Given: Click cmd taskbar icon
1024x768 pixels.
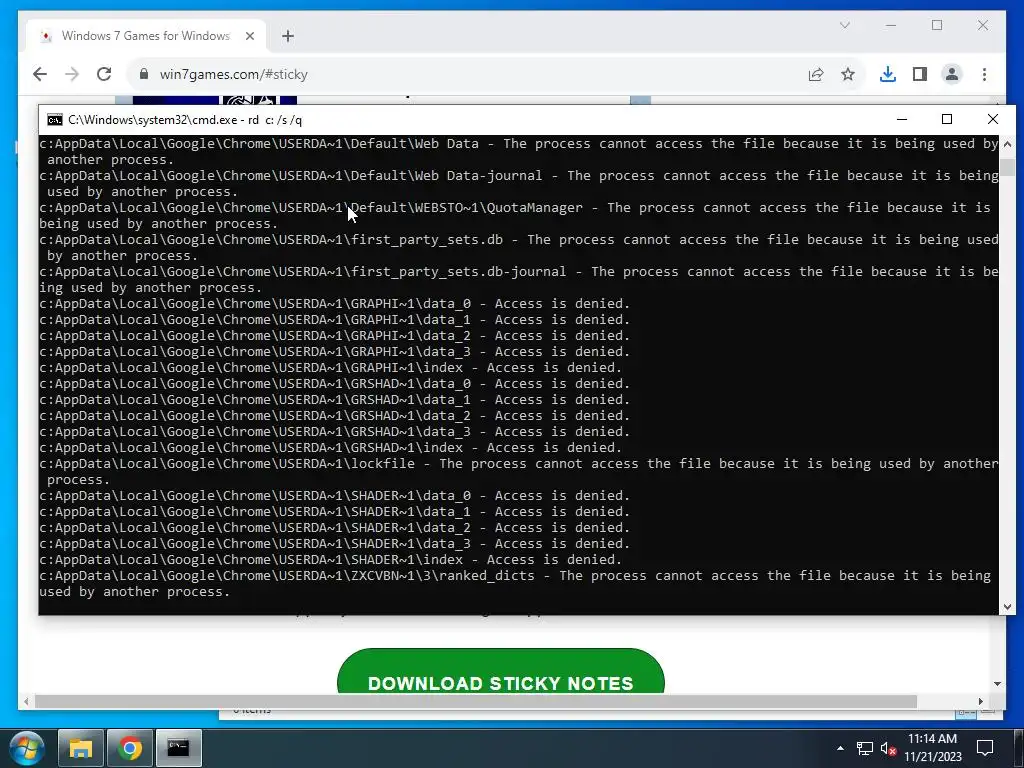Looking at the screenshot, I should point(178,748).
